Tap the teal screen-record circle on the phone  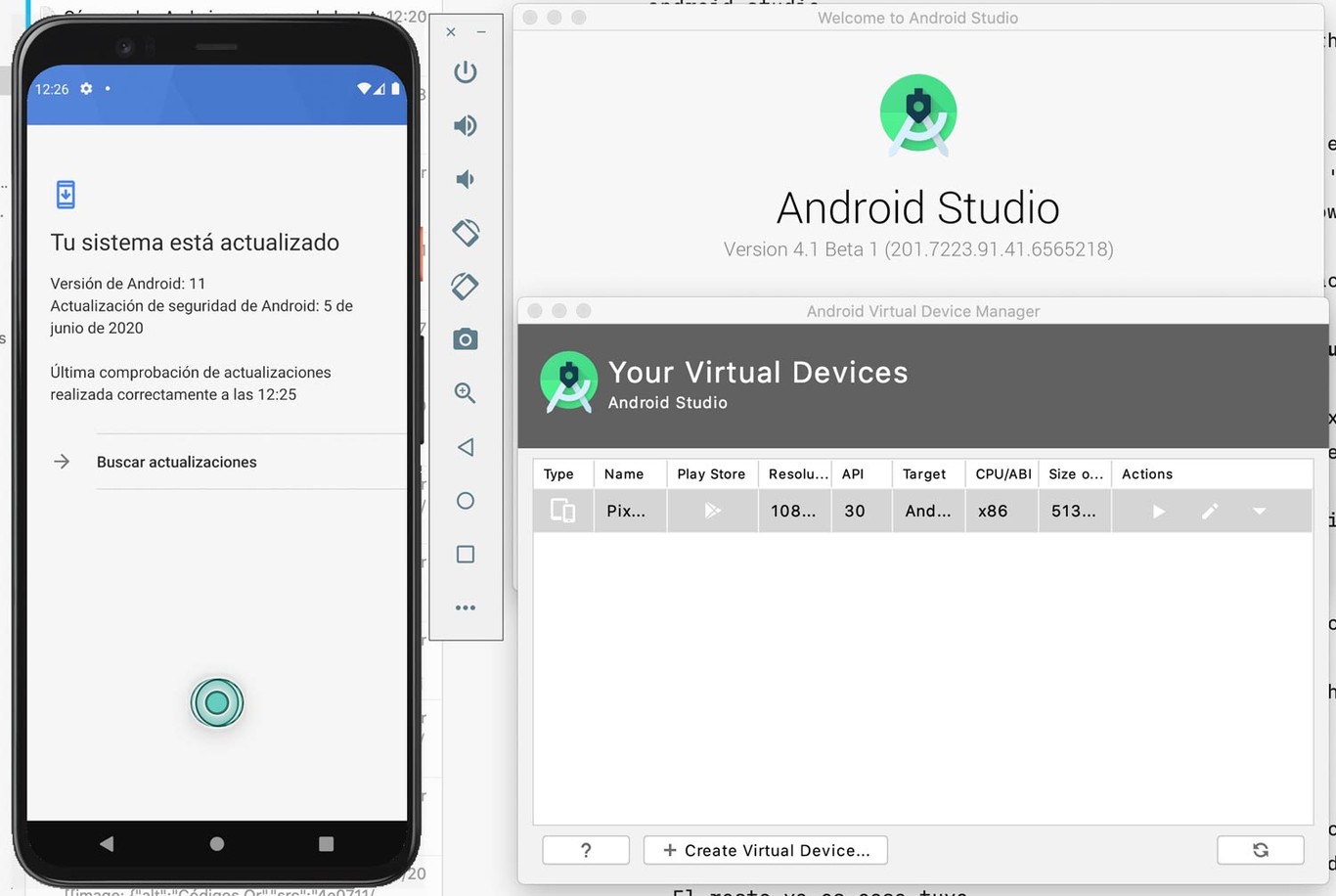[217, 702]
